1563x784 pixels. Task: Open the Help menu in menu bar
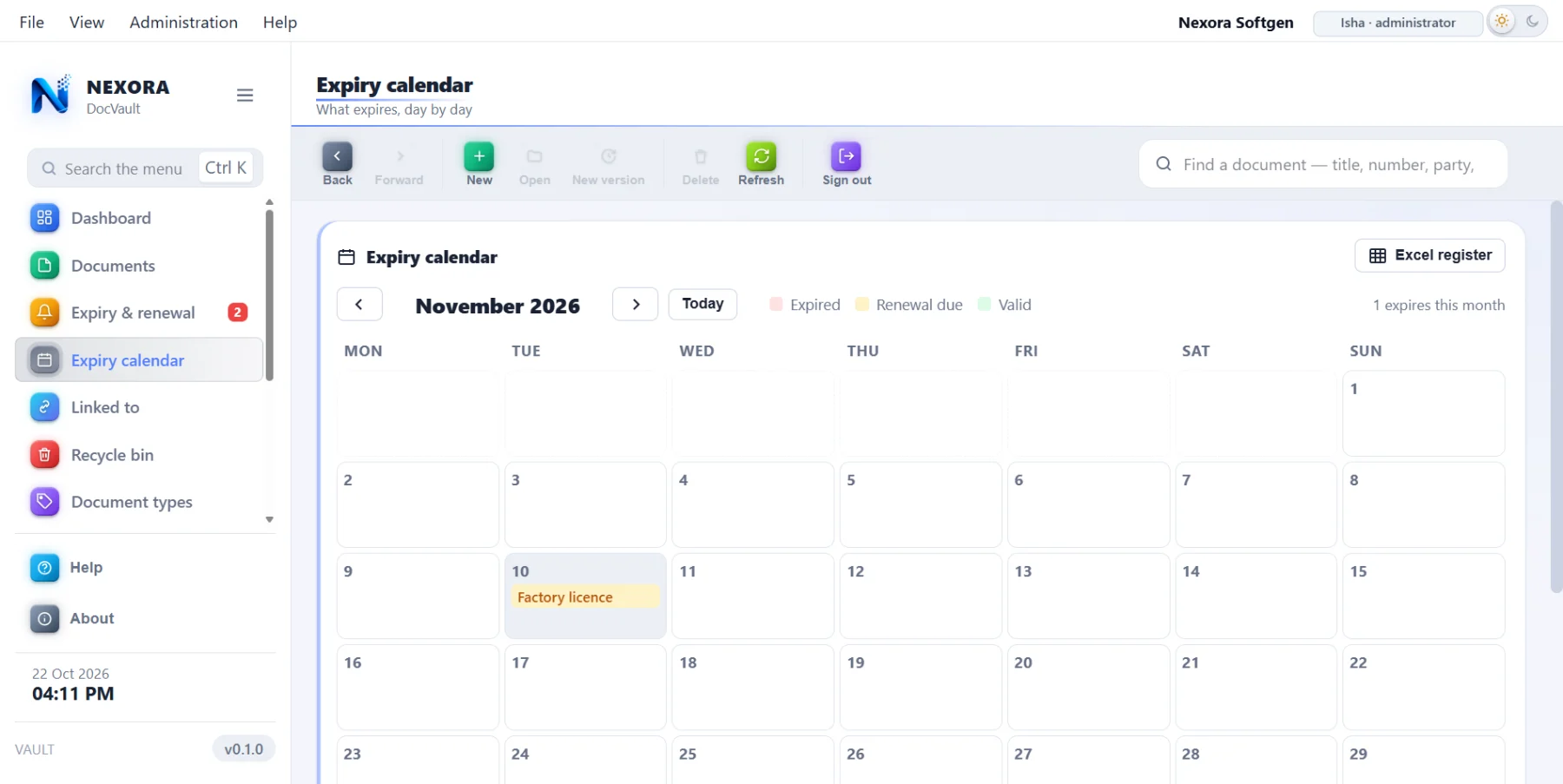click(x=280, y=23)
